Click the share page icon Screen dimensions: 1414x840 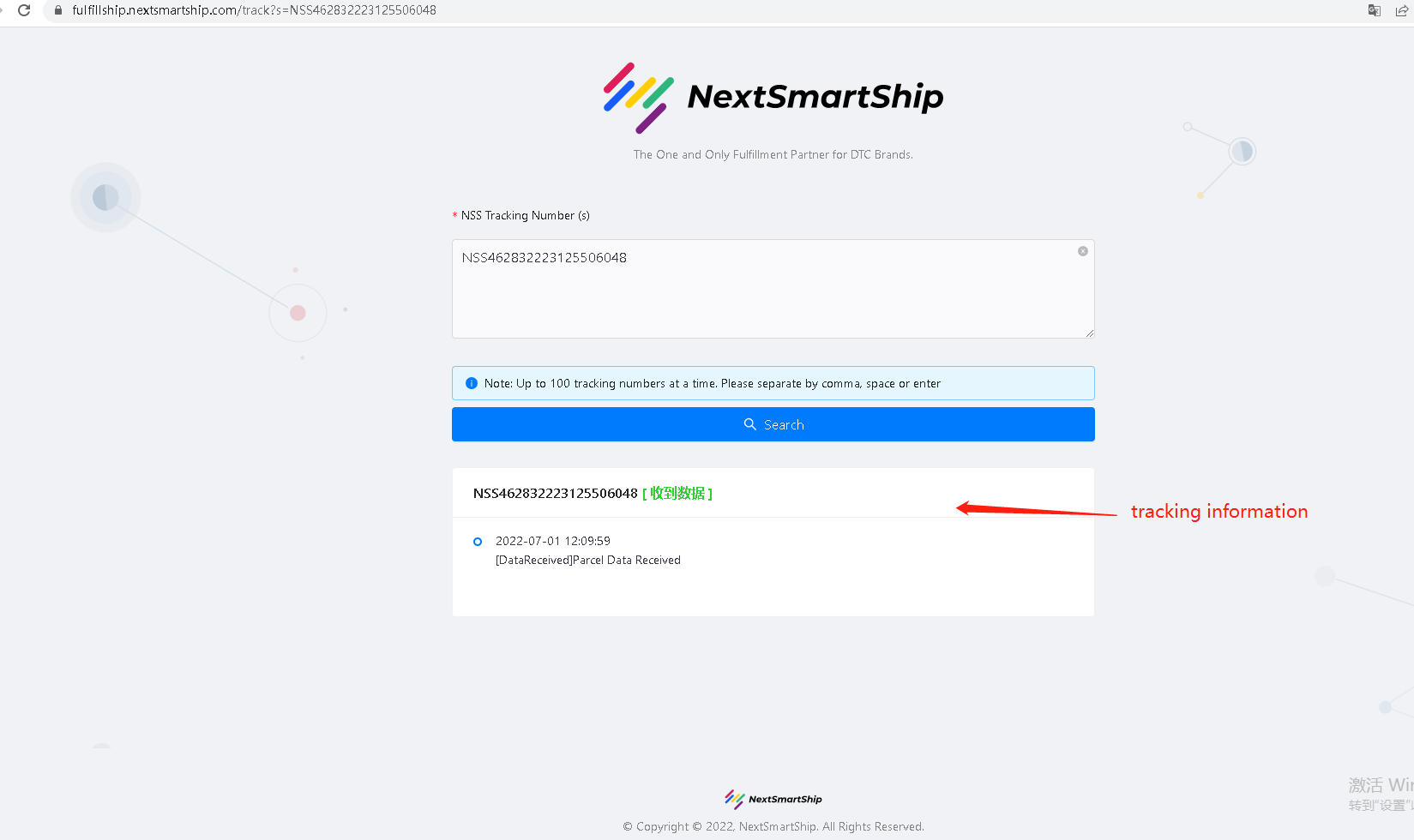tap(1402, 10)
